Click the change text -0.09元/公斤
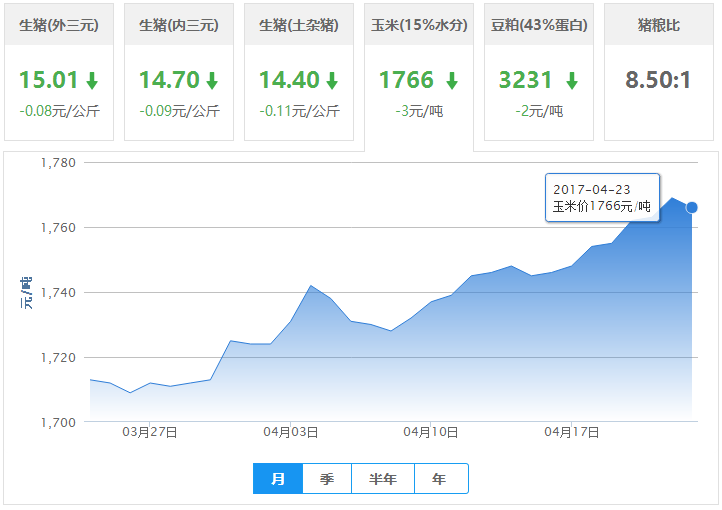This screenshot has width=722, height=510. (180, 111)
